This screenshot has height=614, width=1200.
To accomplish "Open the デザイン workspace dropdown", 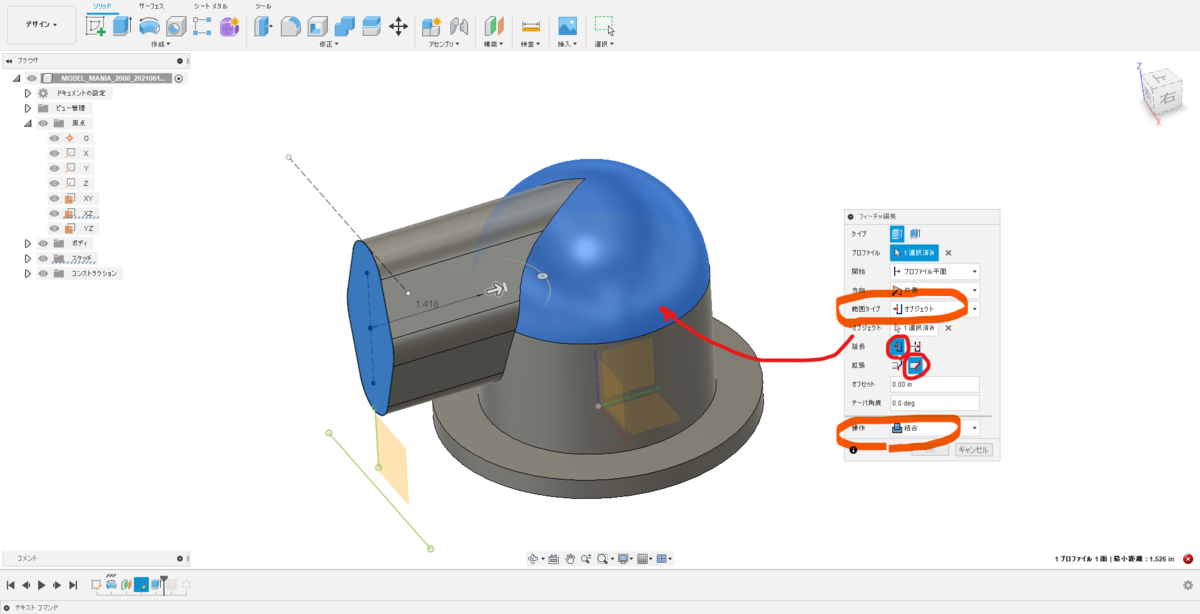I will click(41, 24).
